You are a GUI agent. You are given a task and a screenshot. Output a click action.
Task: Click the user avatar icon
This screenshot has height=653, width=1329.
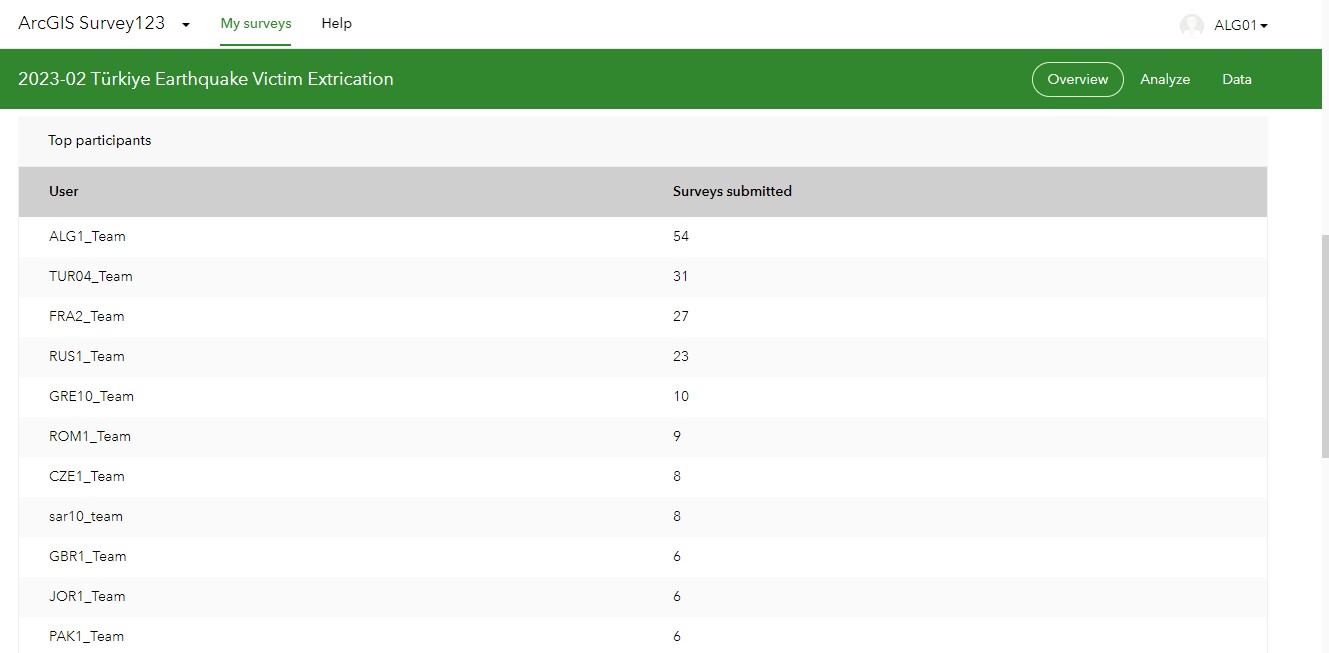tap(1191, 25)
